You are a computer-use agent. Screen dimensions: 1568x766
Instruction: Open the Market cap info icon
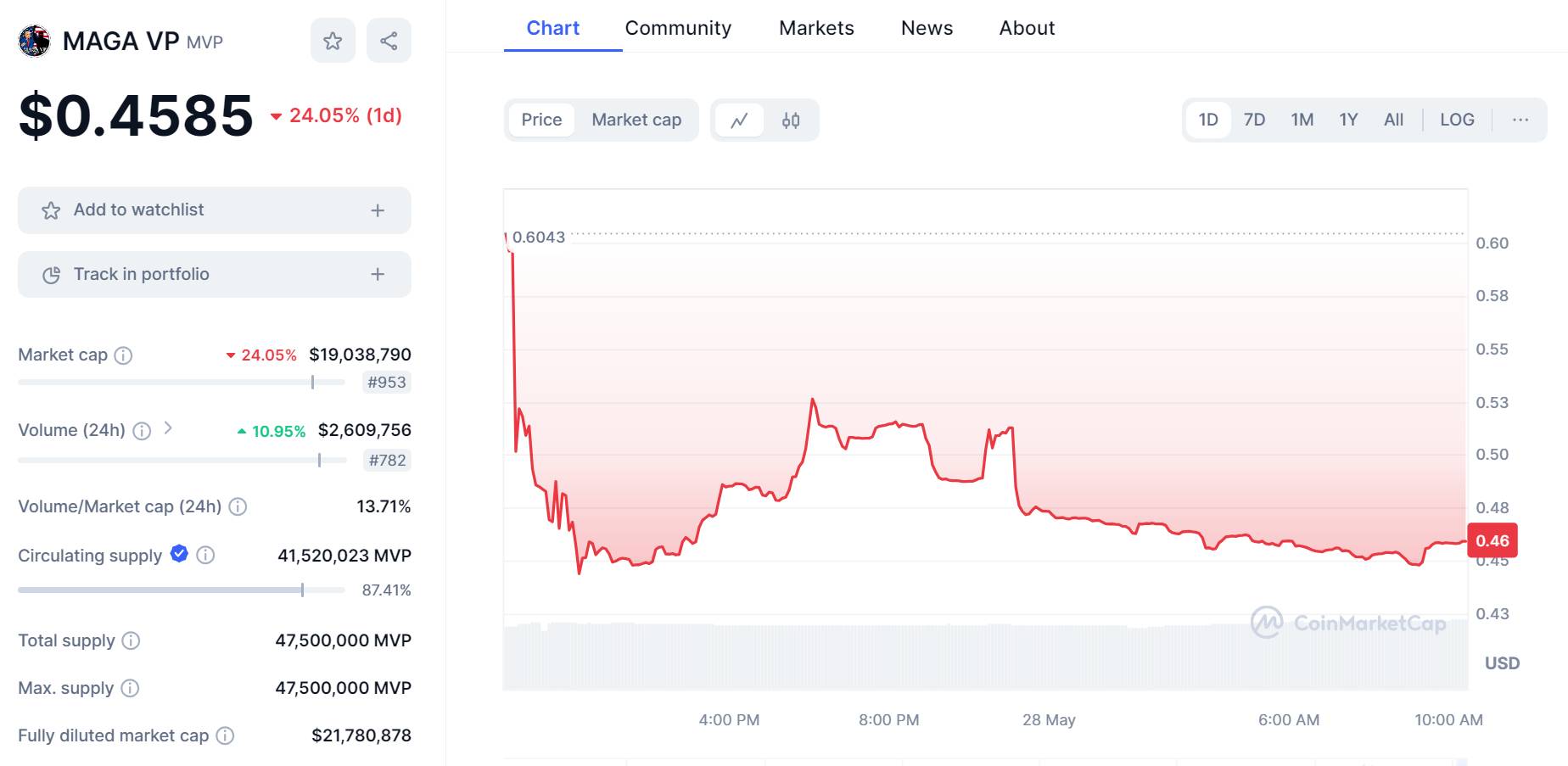pos(123,355)
